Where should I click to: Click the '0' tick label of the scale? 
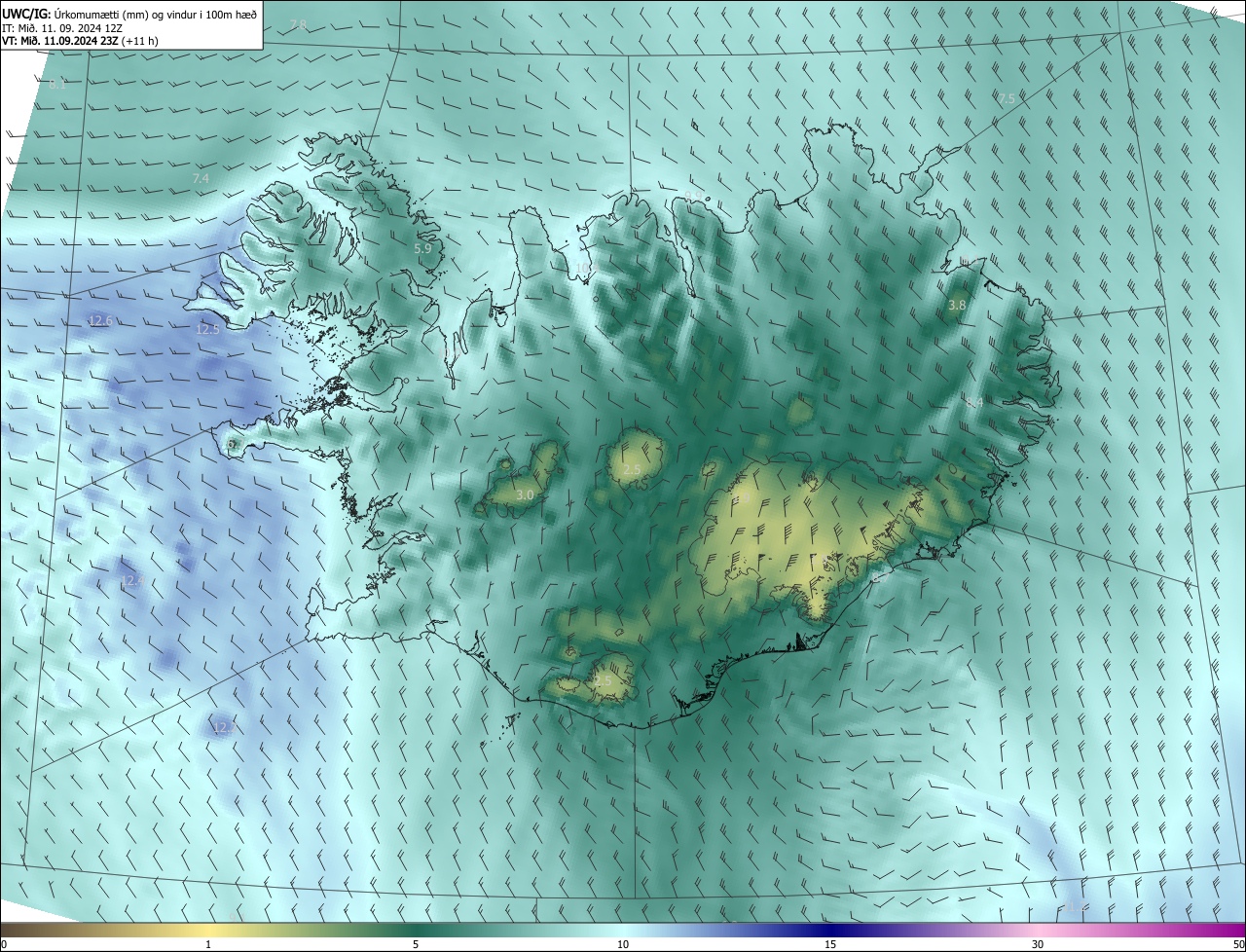[x=4, y=945]
